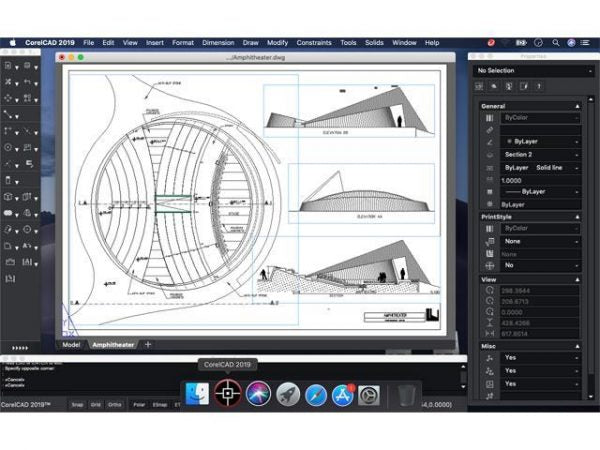This screenshot has width=600, height=450.
Task: Toggle Polar in the status bar
Action: click(x=139, y=404)
